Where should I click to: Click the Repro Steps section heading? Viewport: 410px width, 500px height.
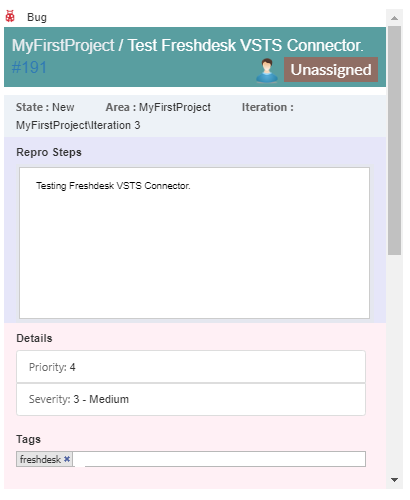tap(49, 152)
